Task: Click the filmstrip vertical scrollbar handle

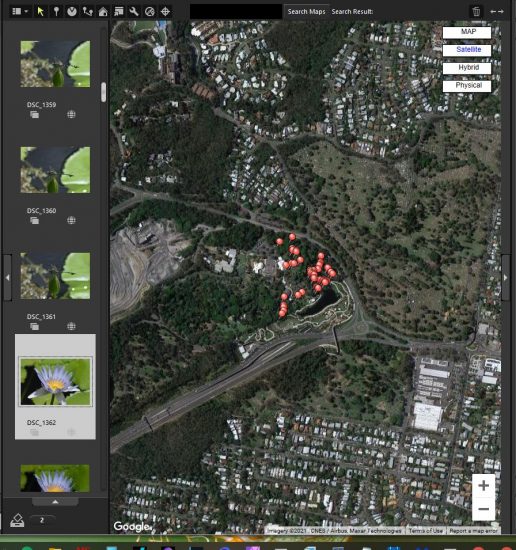Action: pos(103,92)
